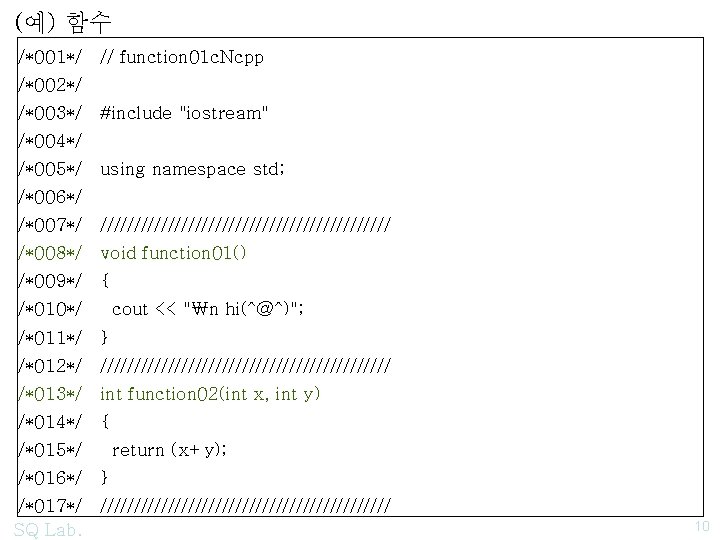Click the closing brace on line 011
The image size is (720, 540).
tap(105, 337)
